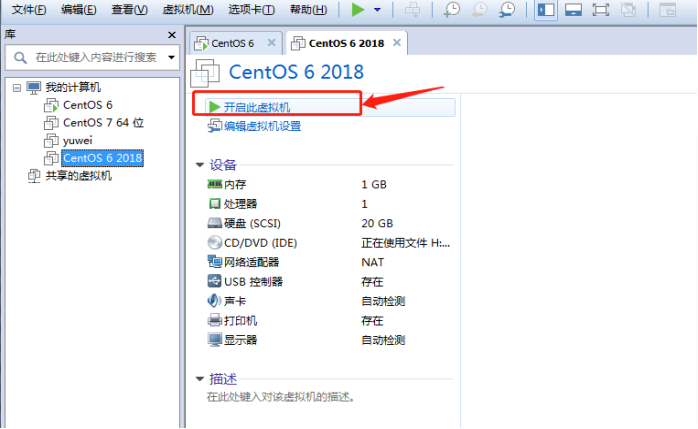This screenshot has height=429, width=698.
Task: Click the CD/DVD disc icon
Action: [x=215, y=243]
